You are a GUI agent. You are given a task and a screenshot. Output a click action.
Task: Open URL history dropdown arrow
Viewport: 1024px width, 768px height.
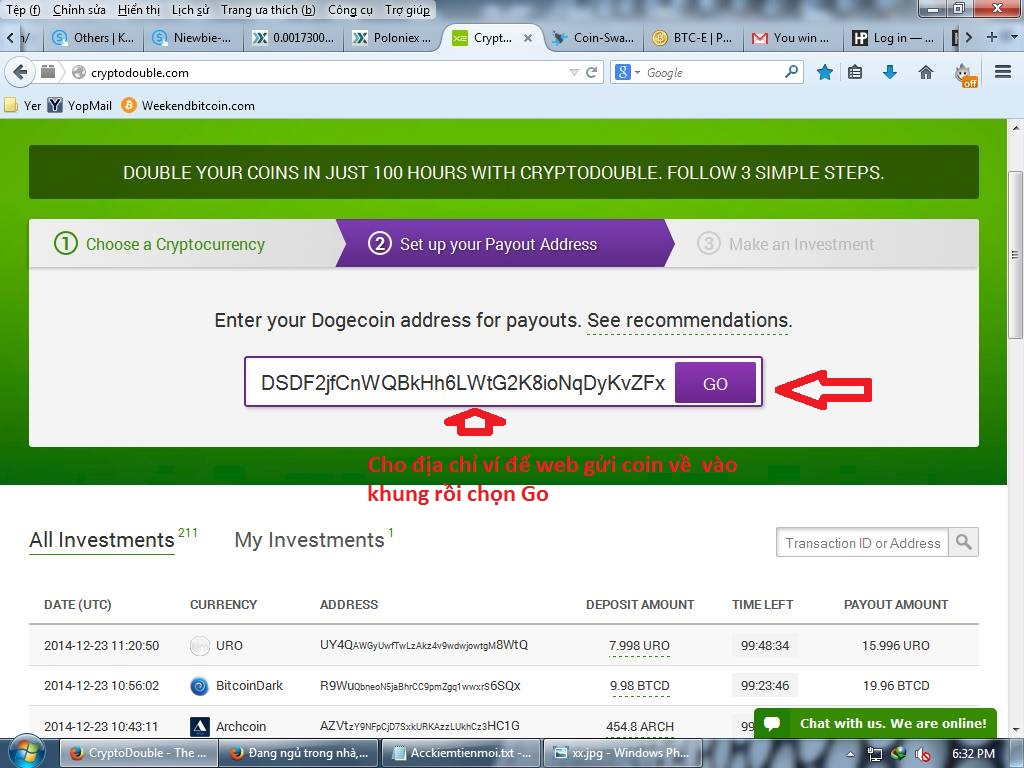pos(574,72)
